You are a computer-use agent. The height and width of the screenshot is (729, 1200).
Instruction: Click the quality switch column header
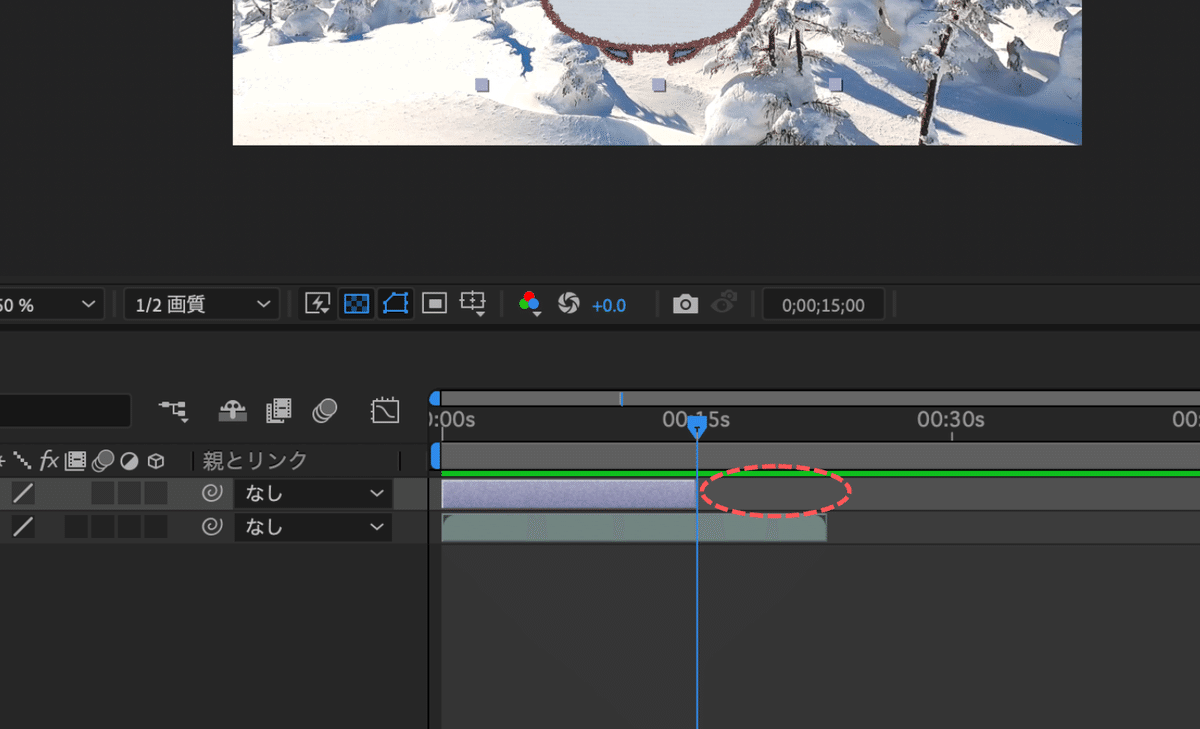point(23,461)
